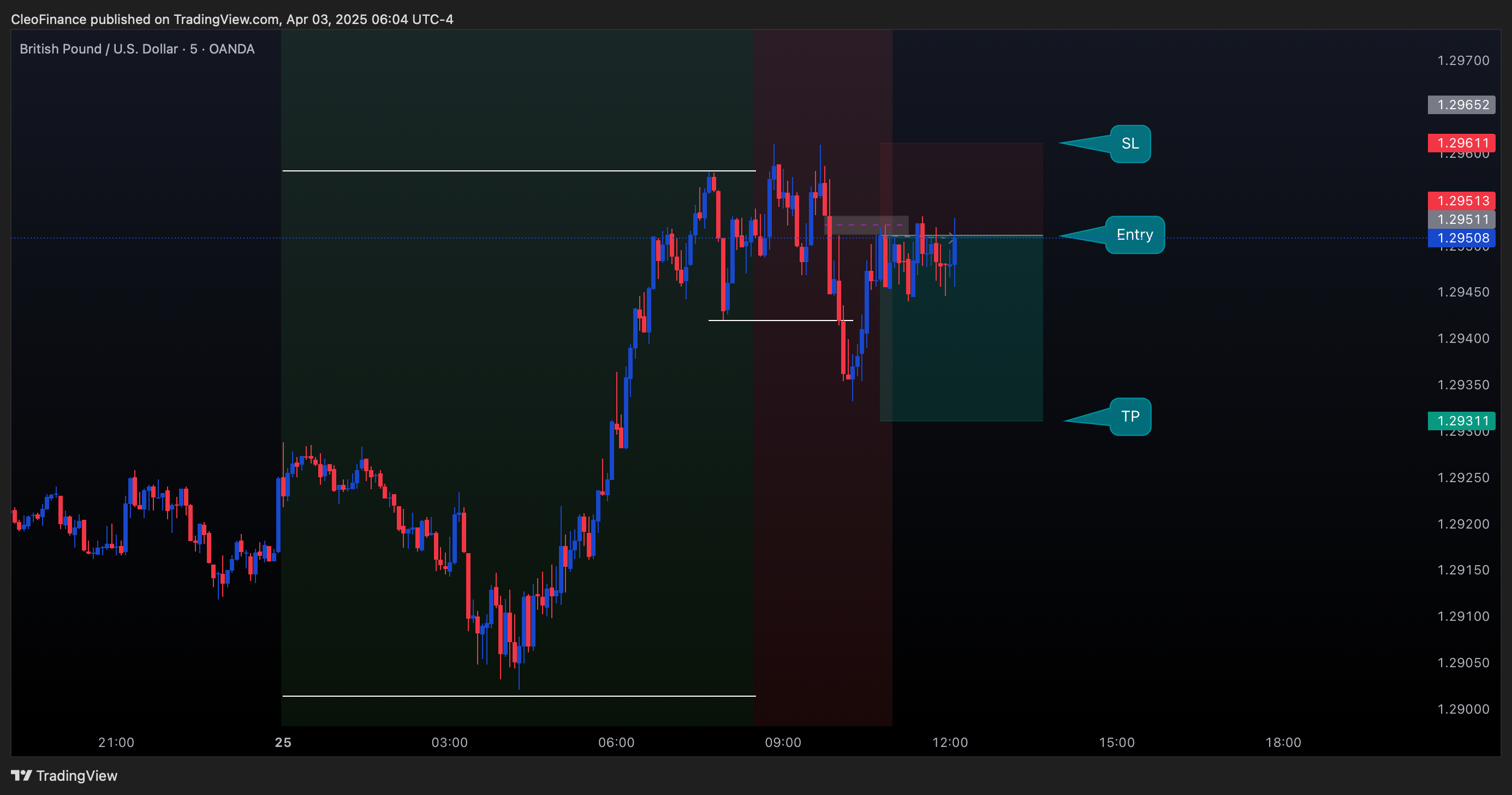
Task: Click the 25 date axis label
Action: 283,743
